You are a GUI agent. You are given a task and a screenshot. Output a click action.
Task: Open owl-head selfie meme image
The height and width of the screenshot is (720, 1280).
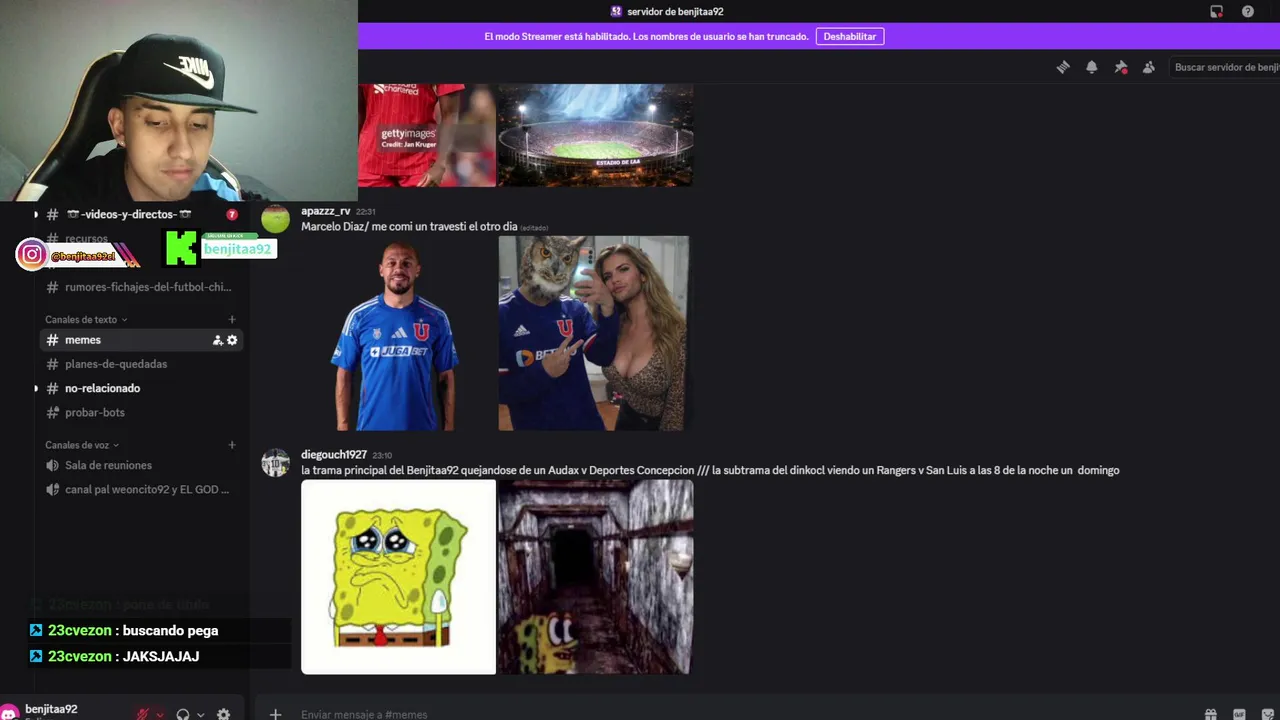pos(595,334)
